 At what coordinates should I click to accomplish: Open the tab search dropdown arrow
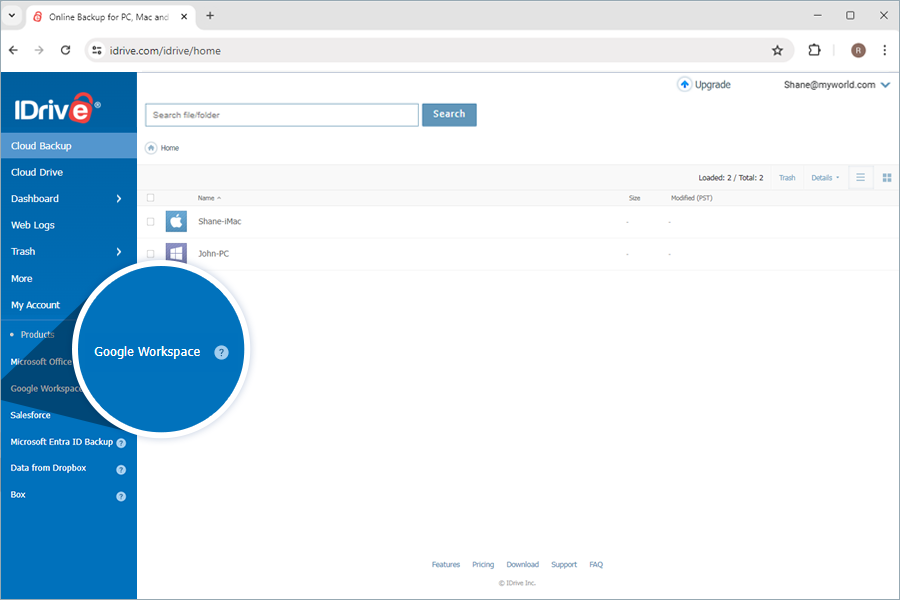coord(11,16)
